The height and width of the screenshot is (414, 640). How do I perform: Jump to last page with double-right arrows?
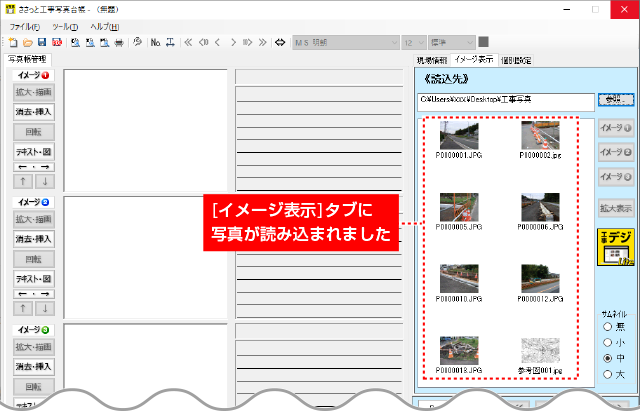click(263, 42)
